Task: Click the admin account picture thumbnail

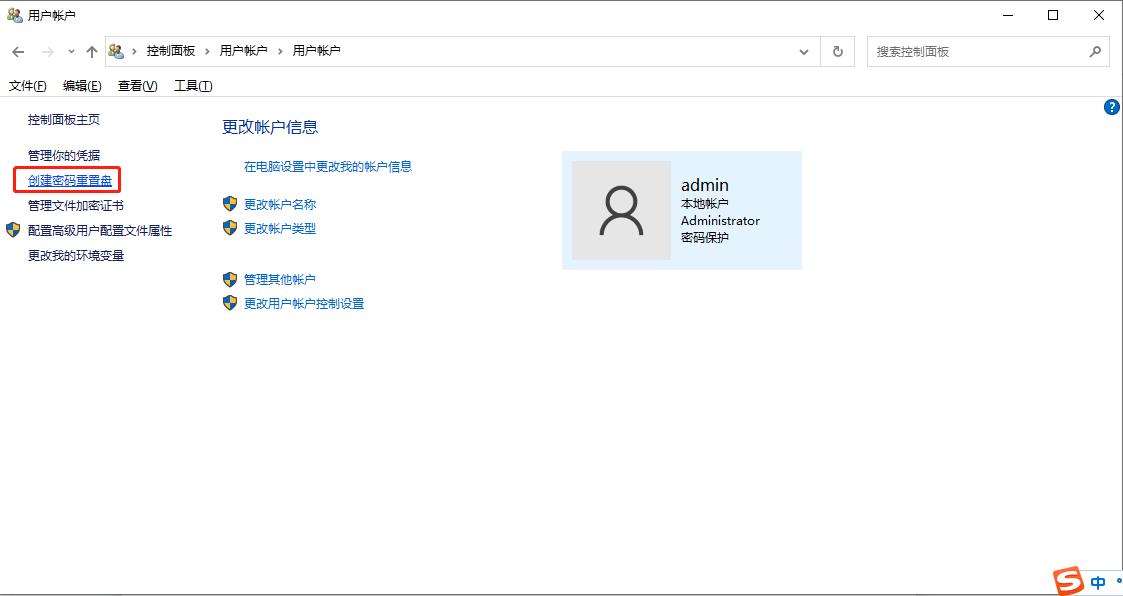Action: pyautogui.click(x=621, y=210)
